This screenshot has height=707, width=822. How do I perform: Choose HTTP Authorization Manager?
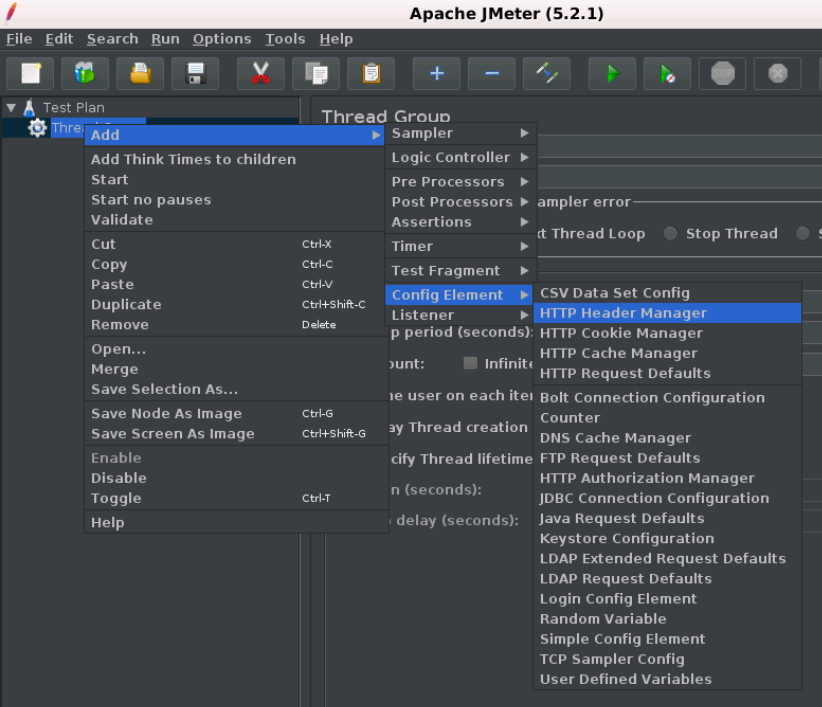[x=667, y=478]
